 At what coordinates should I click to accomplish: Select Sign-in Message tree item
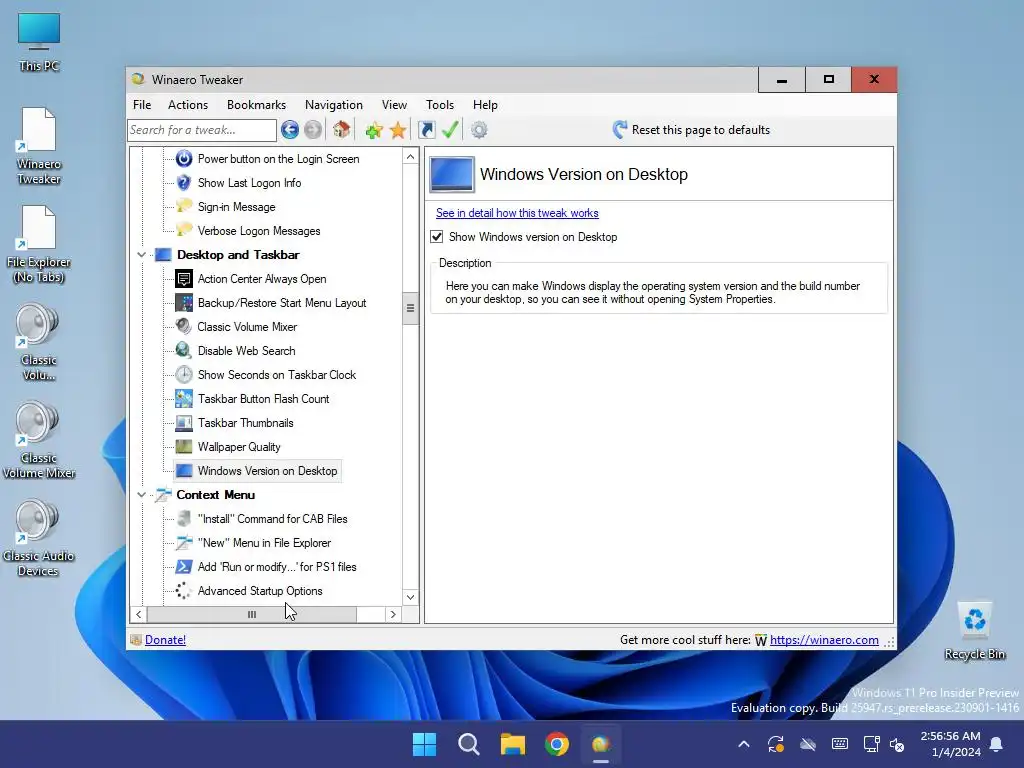click(x=236, y=207)
